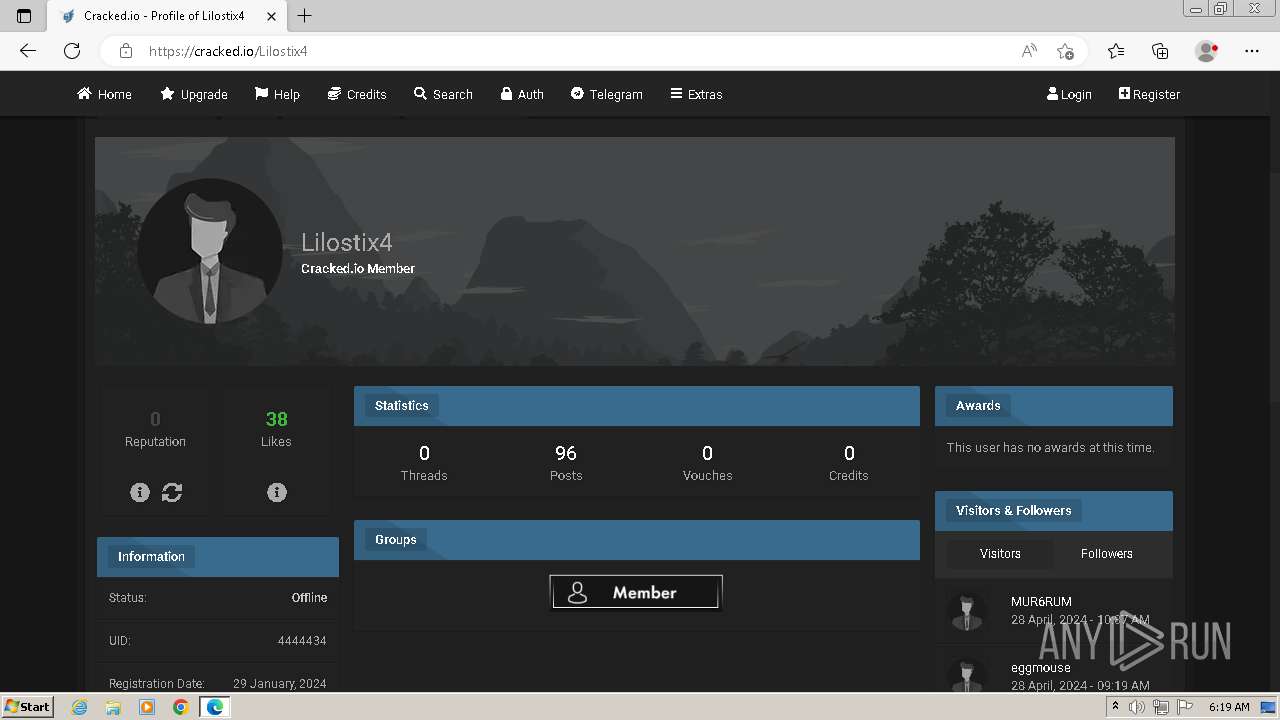Screen dimensions: 1280x720
Task: Reload the page with the refresh icon
Action: (x=72, y=51)
